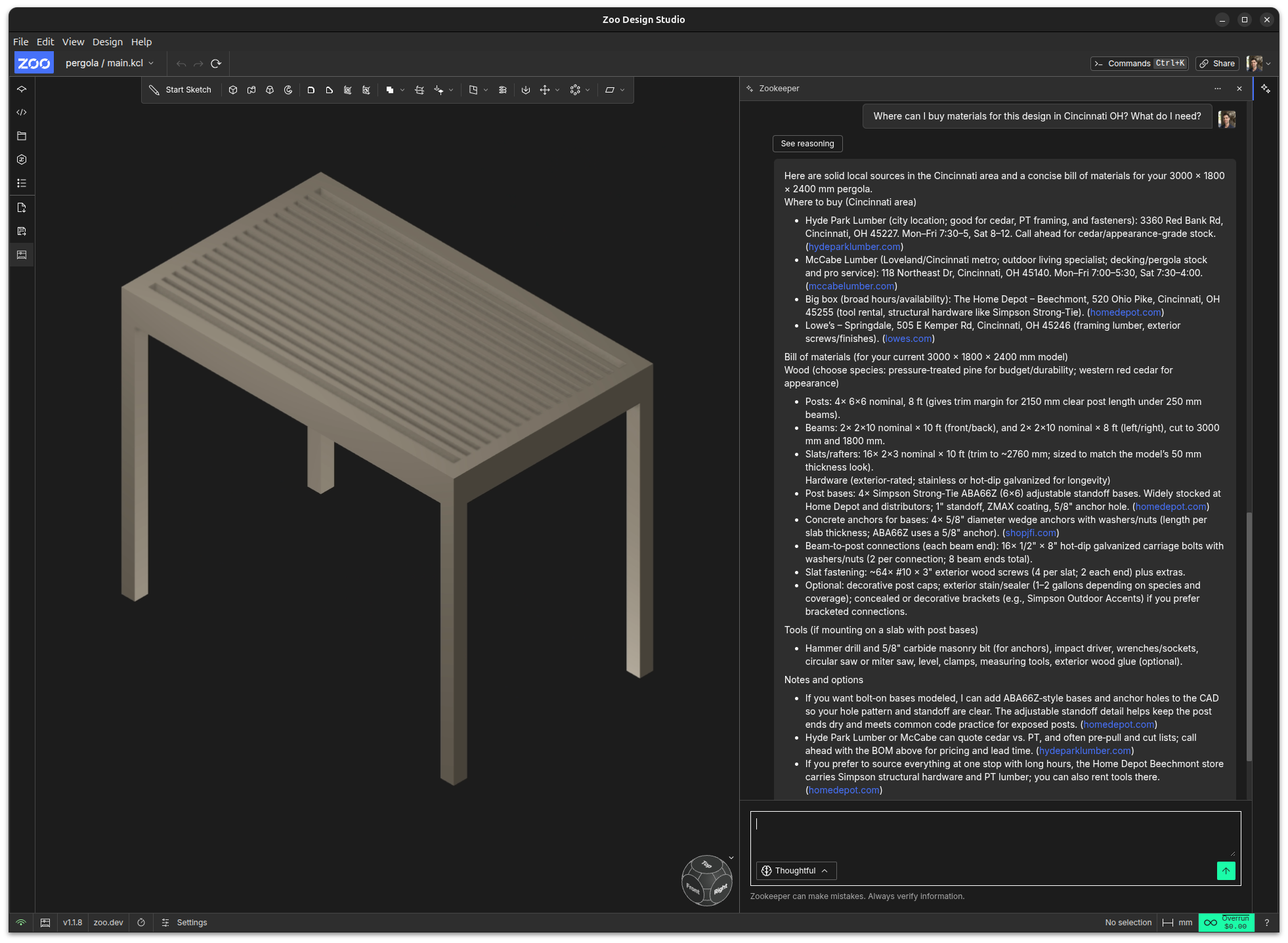The width and height of the screenshot is (1288, 943).
Task: Expand the Boolean tool dropdown arrow
Action: click(x=402, y=90)
